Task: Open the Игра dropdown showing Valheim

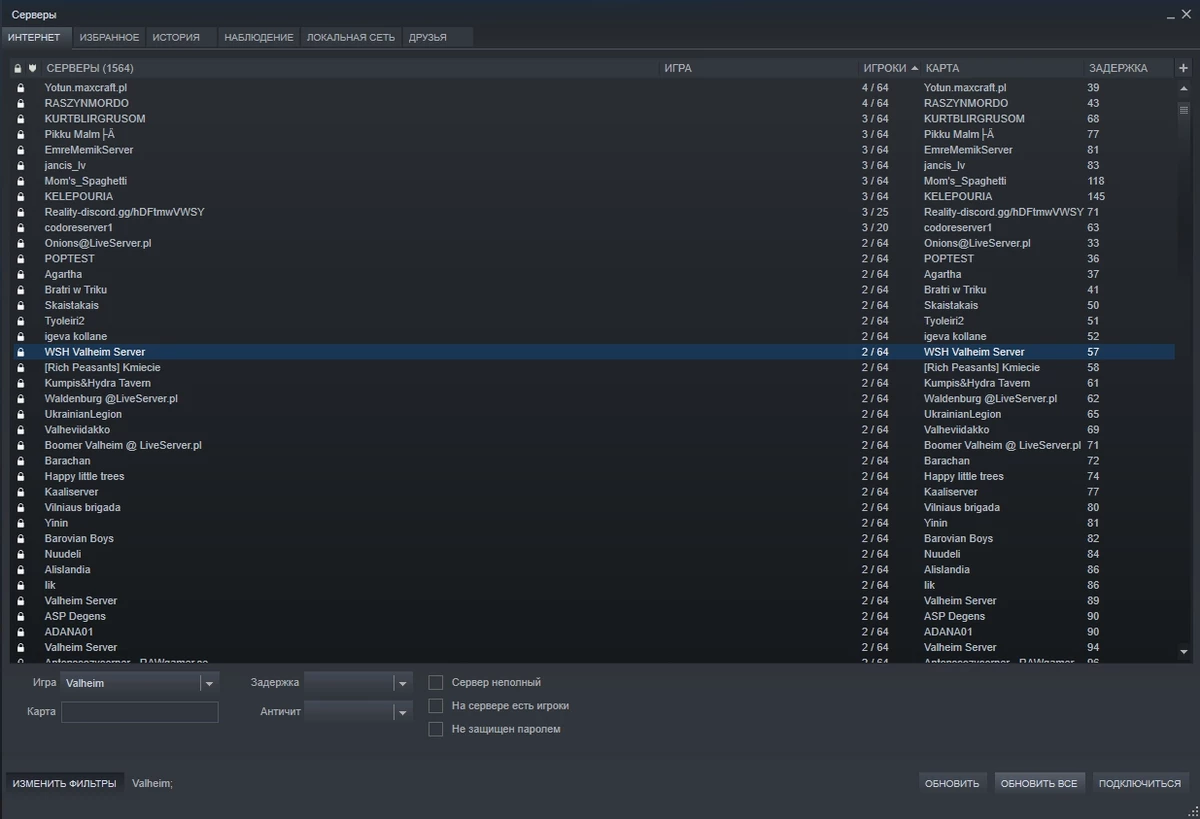Action: [x=139, y=683]
